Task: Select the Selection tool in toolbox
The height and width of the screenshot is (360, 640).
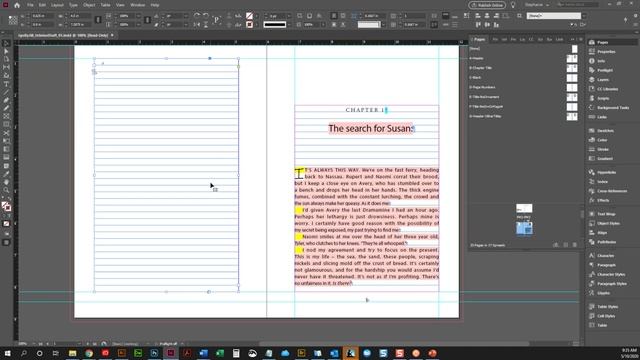Action: click(x=6, y=43)
